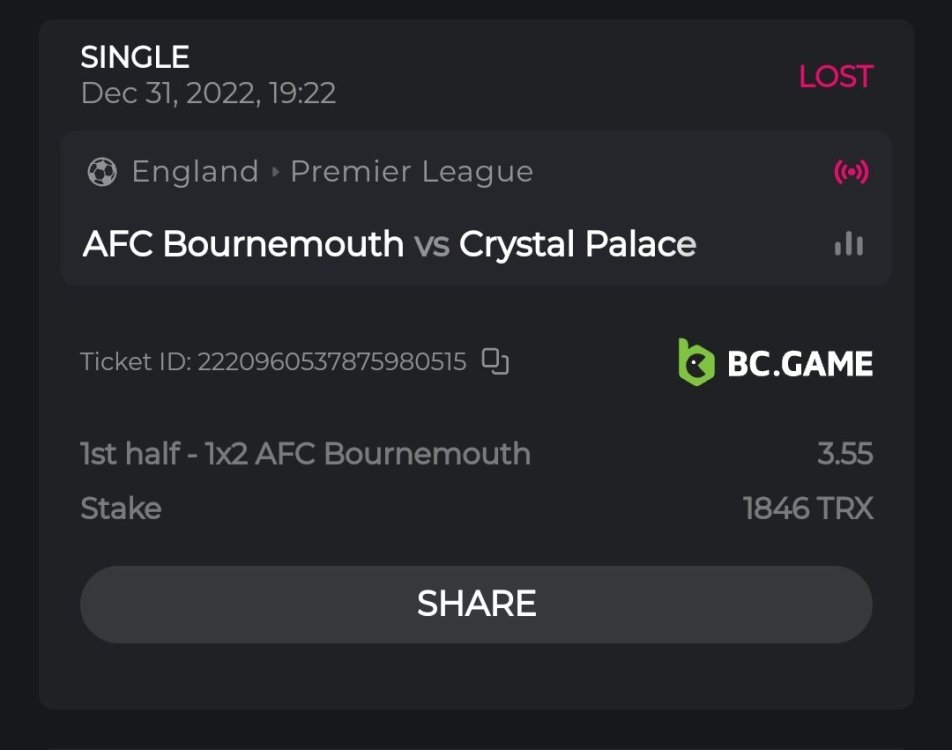Click the arrow between England and Premier League

[275, 172]
